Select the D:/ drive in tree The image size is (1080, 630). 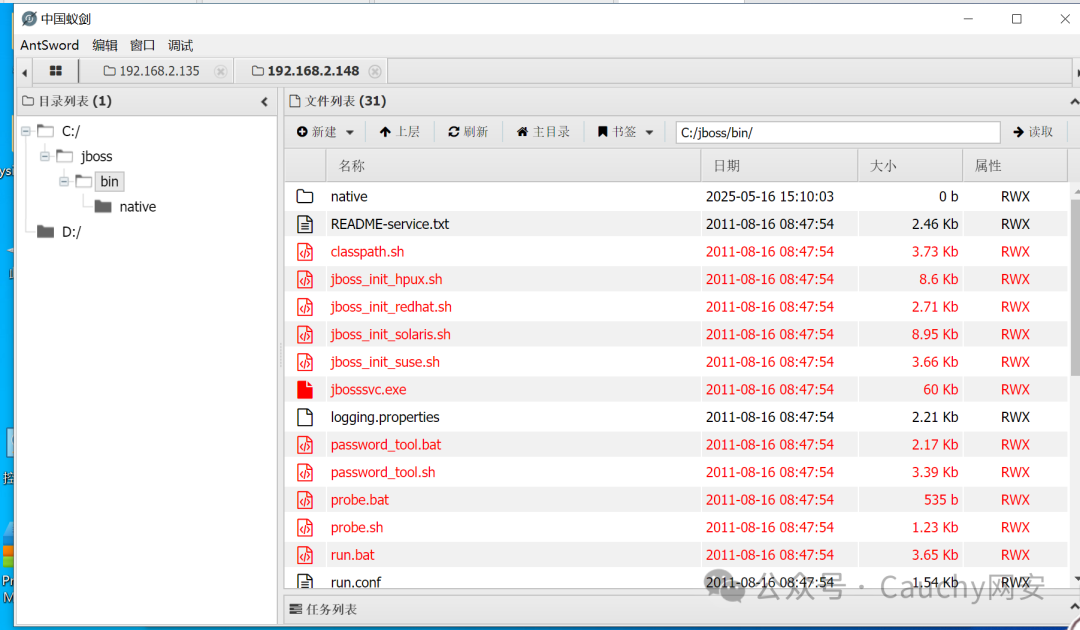point(71,232)
